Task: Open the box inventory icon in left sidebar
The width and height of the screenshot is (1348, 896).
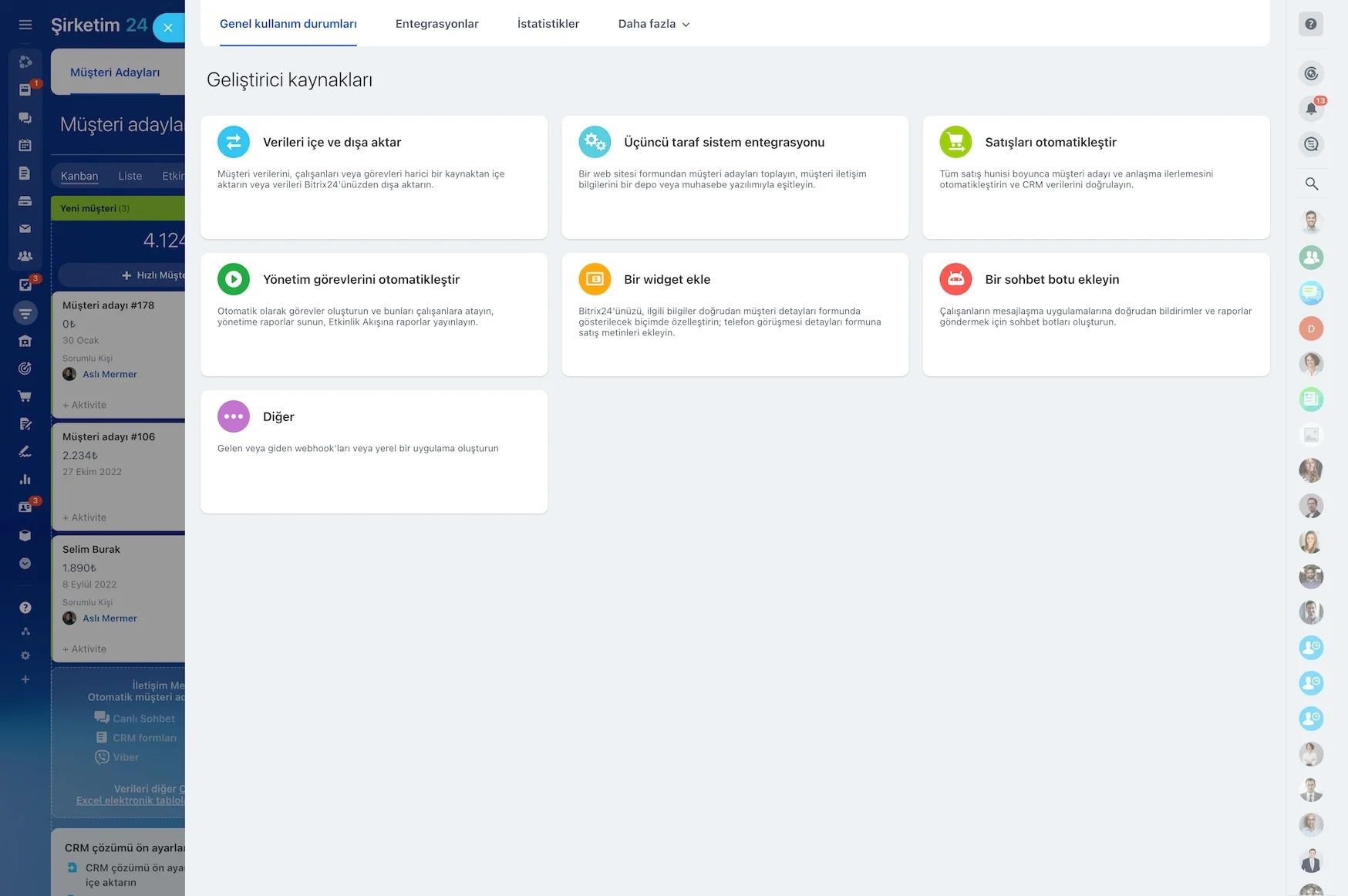Action: click(25, 535)
